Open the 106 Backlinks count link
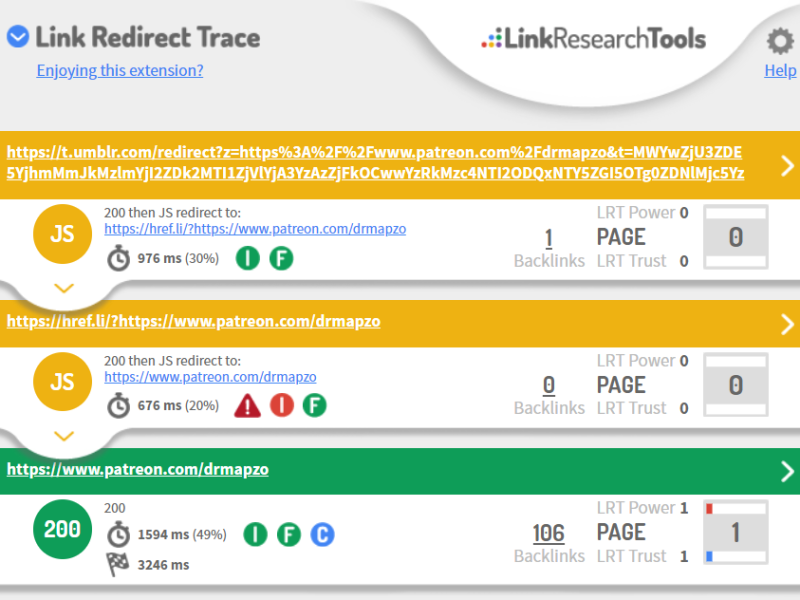 click(548, 533)
